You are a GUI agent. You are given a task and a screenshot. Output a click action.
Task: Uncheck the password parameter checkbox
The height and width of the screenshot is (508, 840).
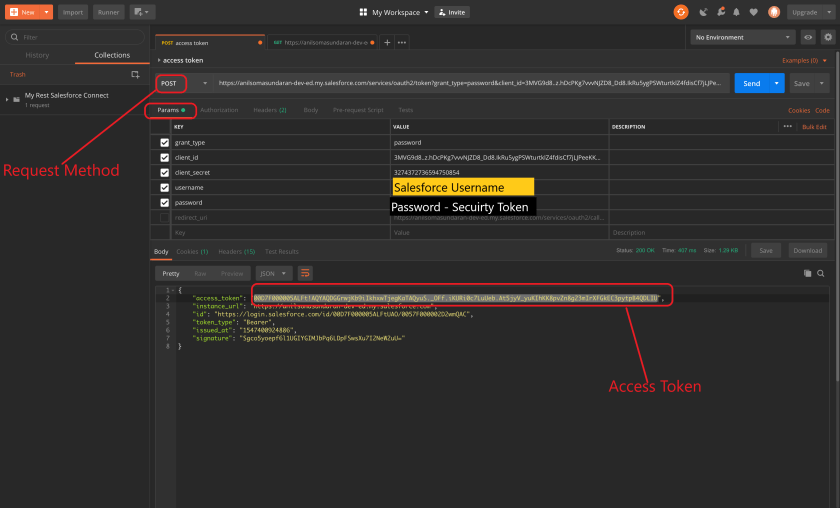click(164, 203)
